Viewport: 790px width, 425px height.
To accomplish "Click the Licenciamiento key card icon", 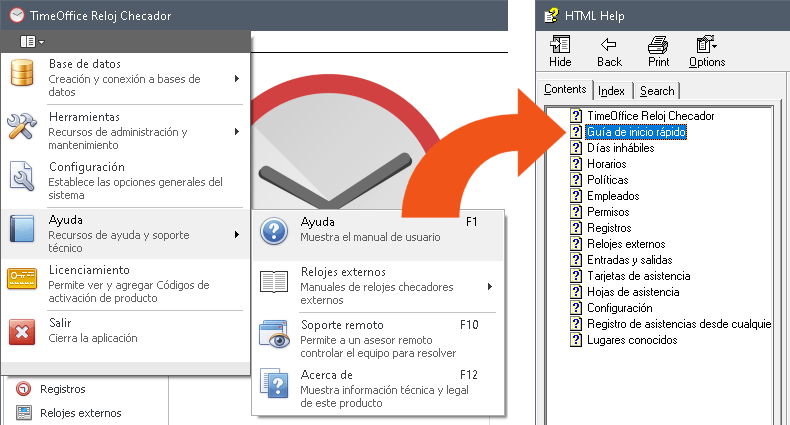I will pyautogui.click(x=22, y=281).
